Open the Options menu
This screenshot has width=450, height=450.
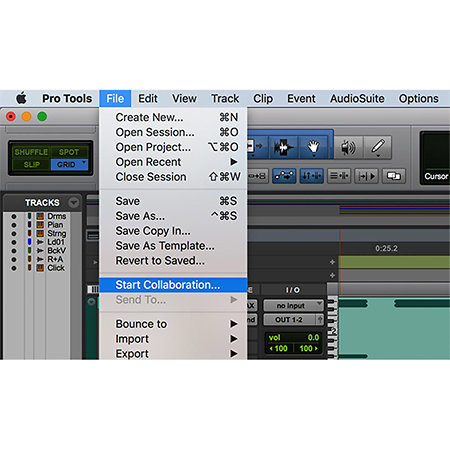tap(419, 98)
